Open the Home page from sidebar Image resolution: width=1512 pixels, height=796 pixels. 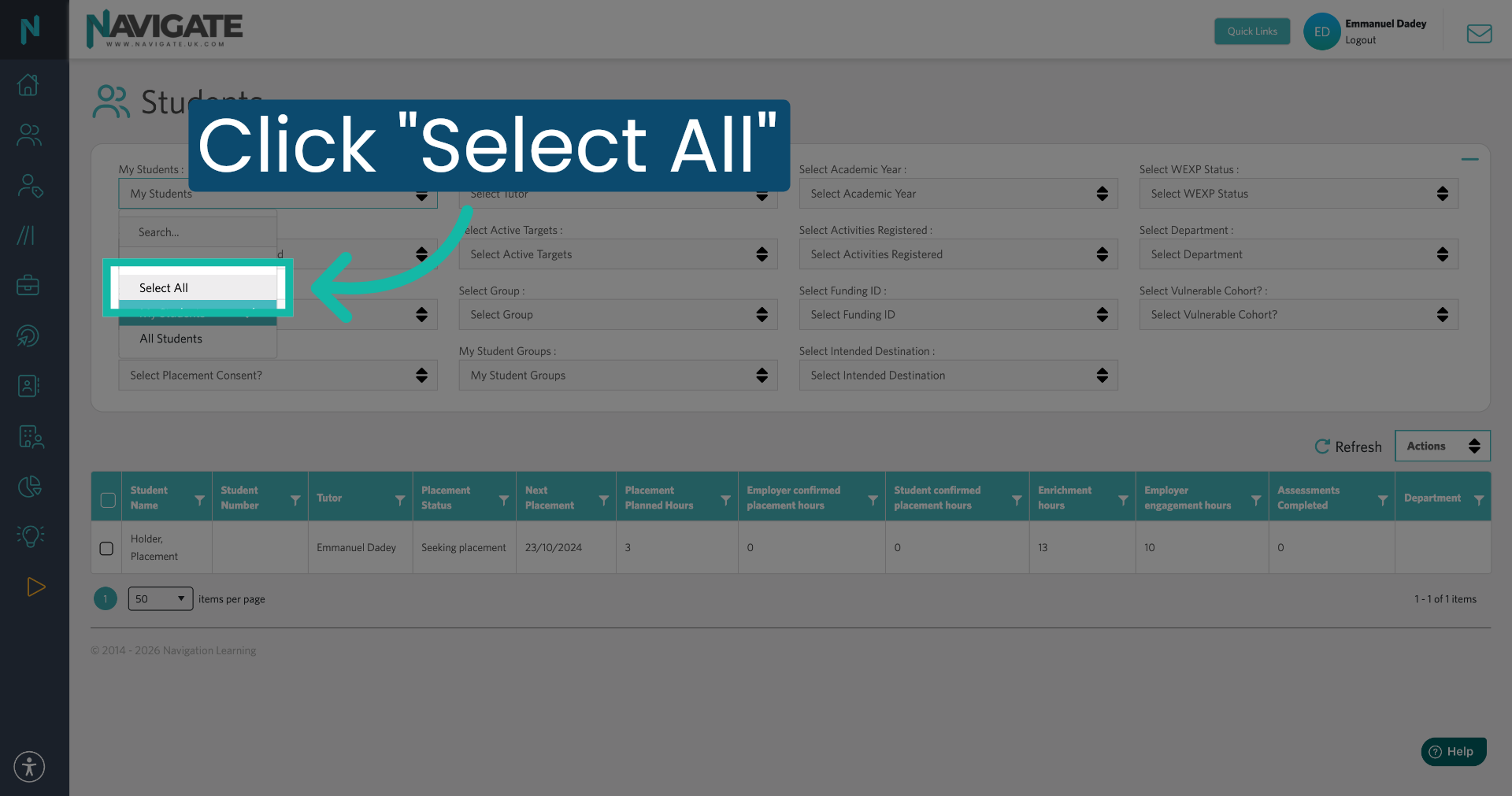click(28, 85)
